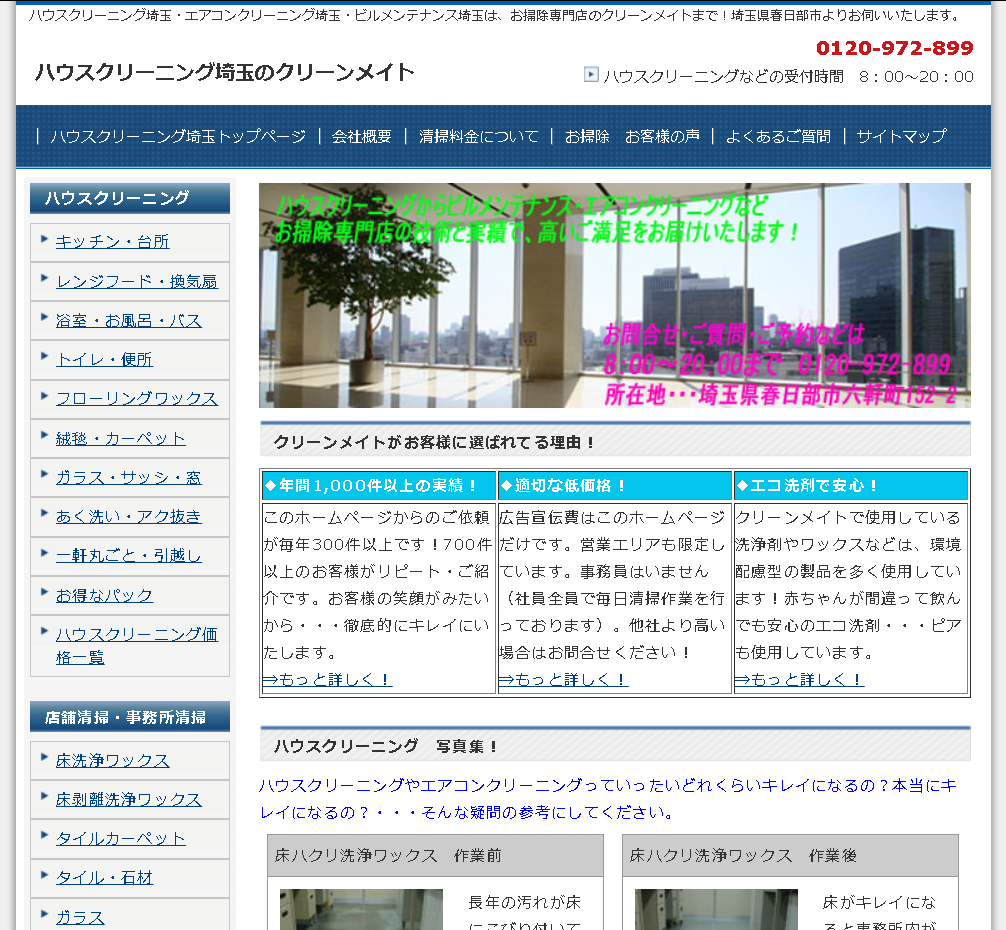The image size is (1006, 930).
Task: Click the ◆年間1,000件以上の実績！ column header
Action: pyautogui.click(x=379, y=486)
